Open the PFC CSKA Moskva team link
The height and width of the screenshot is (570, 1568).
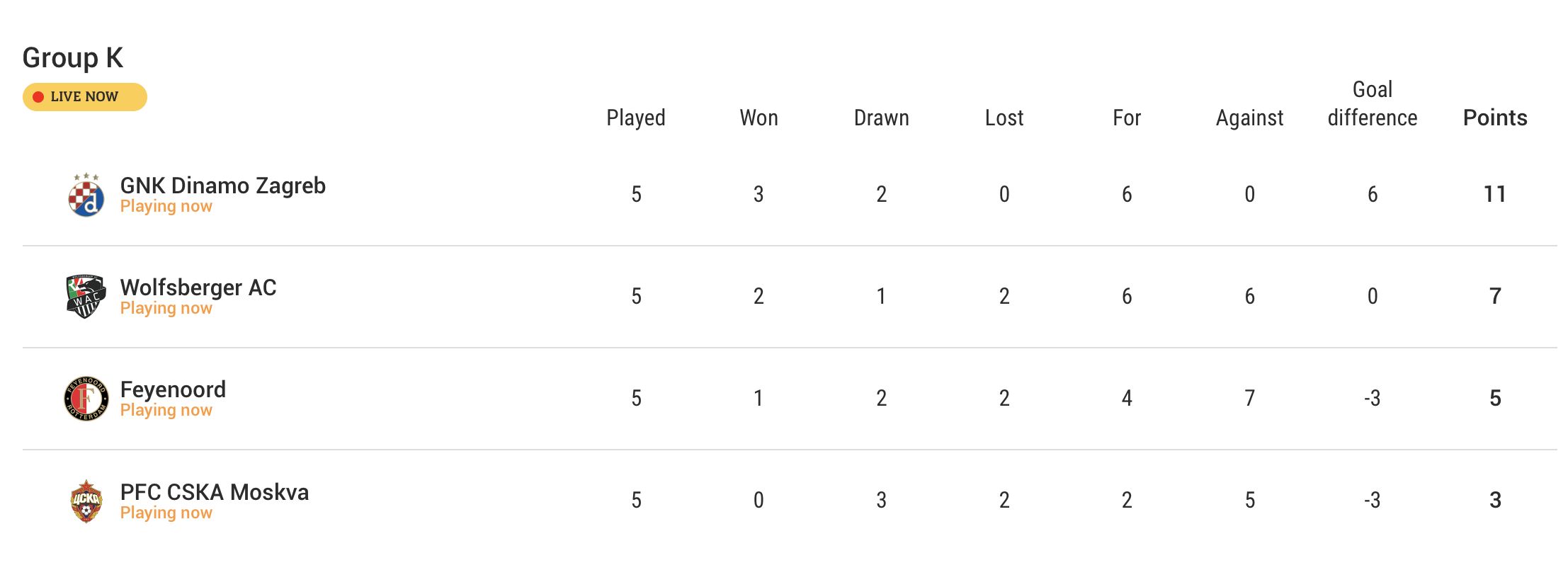coord(214,492)
